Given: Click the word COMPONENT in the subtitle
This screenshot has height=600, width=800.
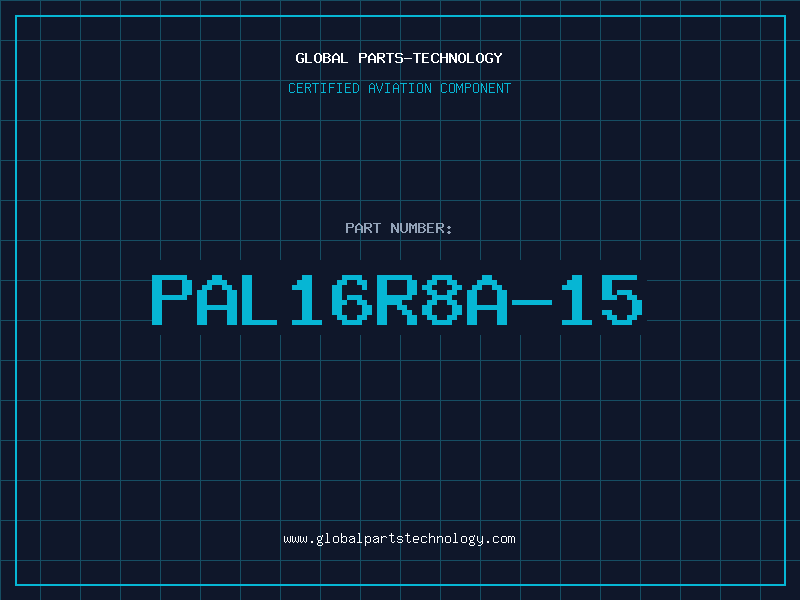Looking at the screenshot, I should pos(476,88).
